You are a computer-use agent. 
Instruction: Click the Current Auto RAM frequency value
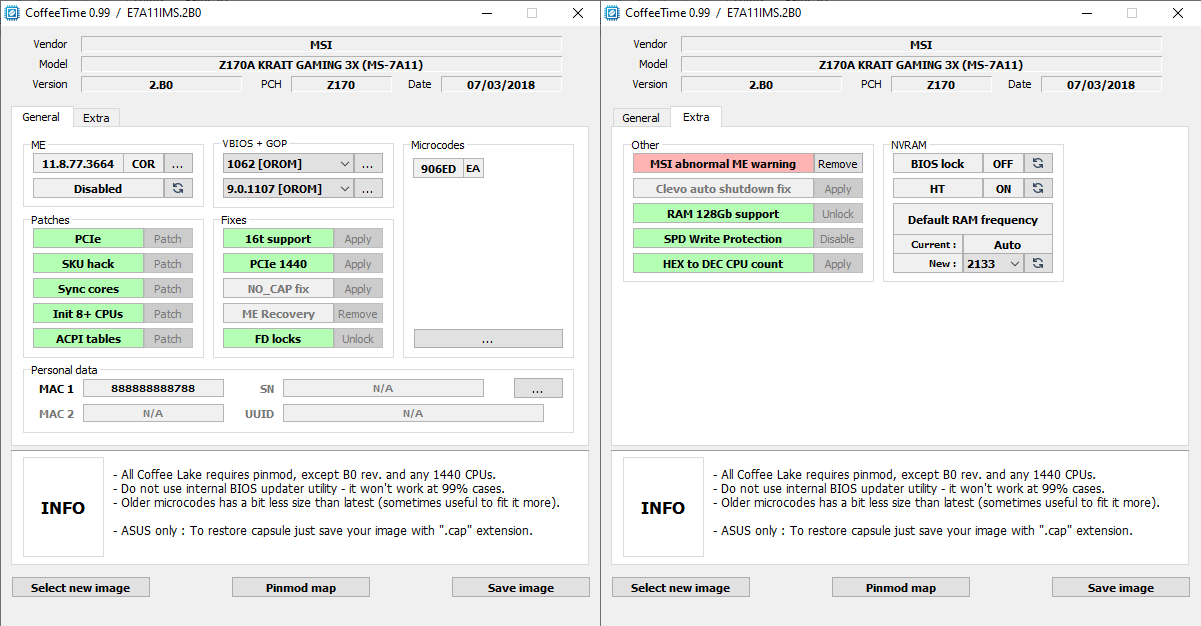coord(1007,244)
